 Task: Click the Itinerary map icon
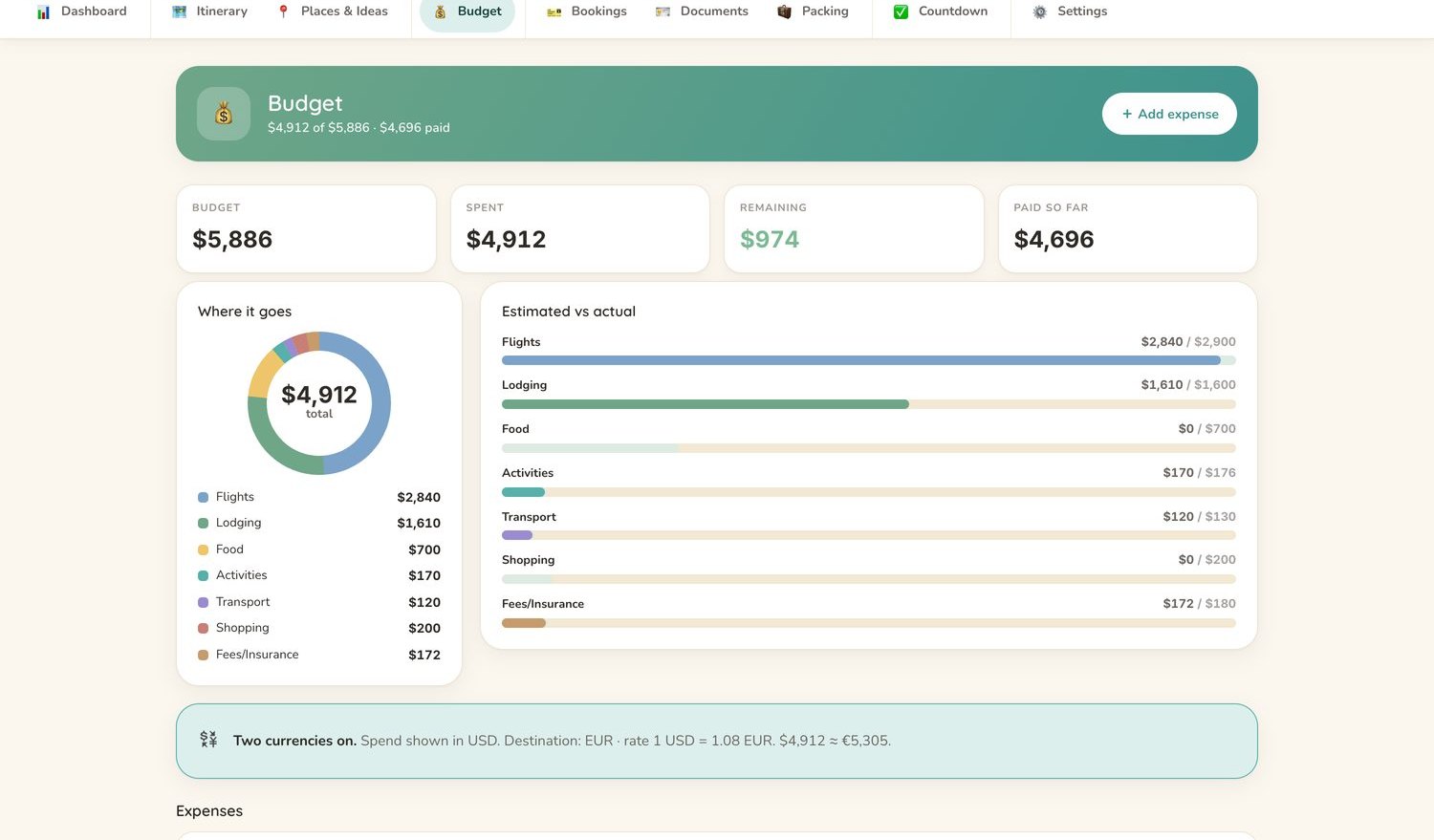coord(179,12)
